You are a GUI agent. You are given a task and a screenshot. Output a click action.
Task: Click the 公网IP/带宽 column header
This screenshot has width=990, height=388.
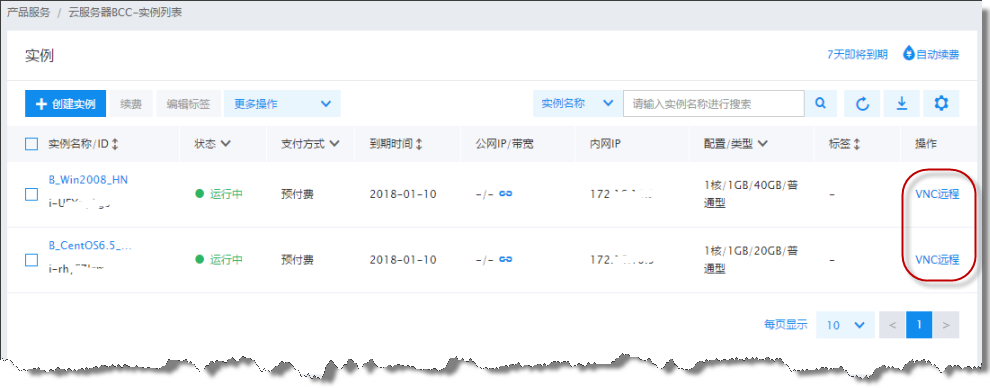(504, 144)
